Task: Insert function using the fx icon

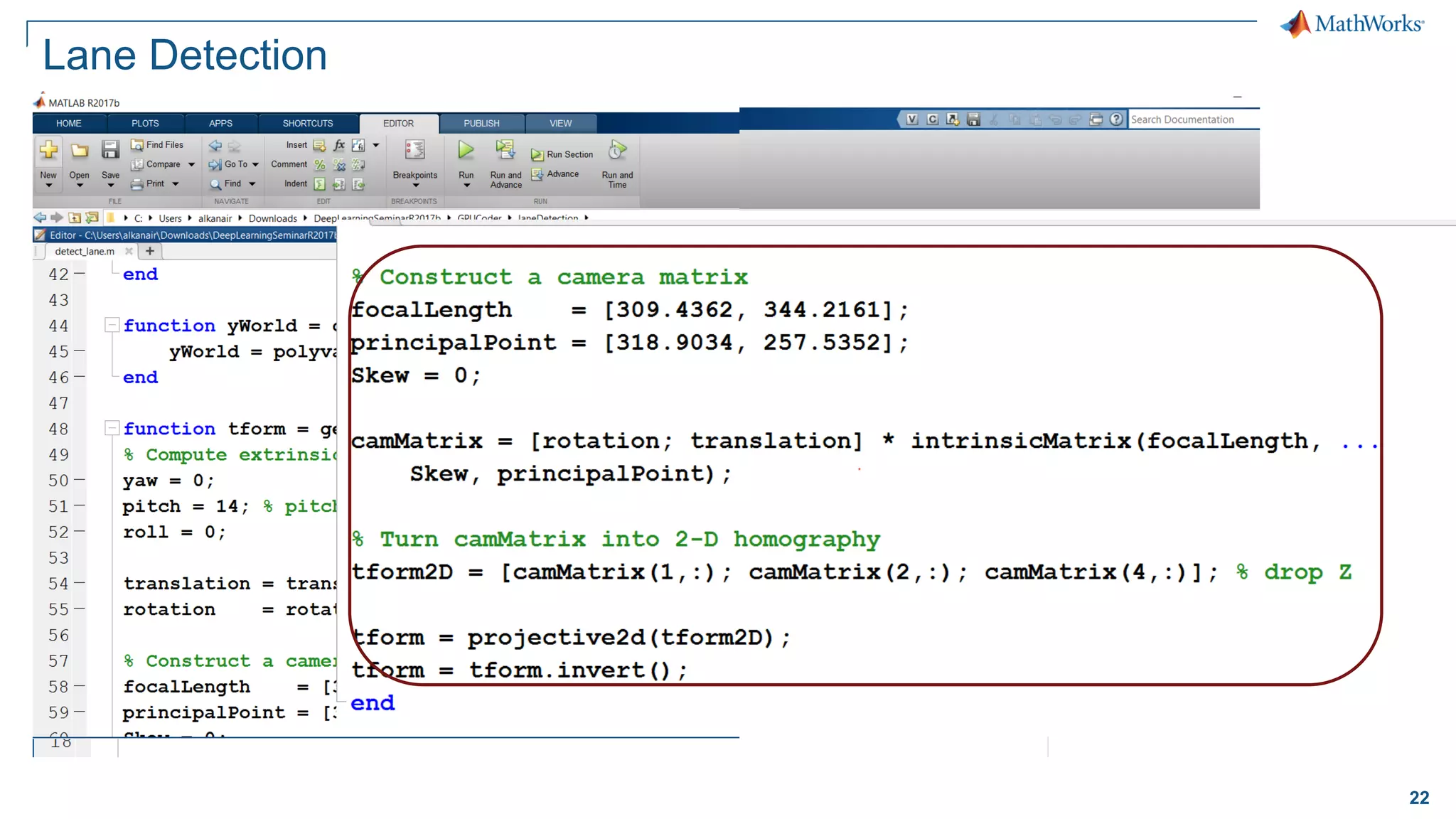Action: point(339,145)
